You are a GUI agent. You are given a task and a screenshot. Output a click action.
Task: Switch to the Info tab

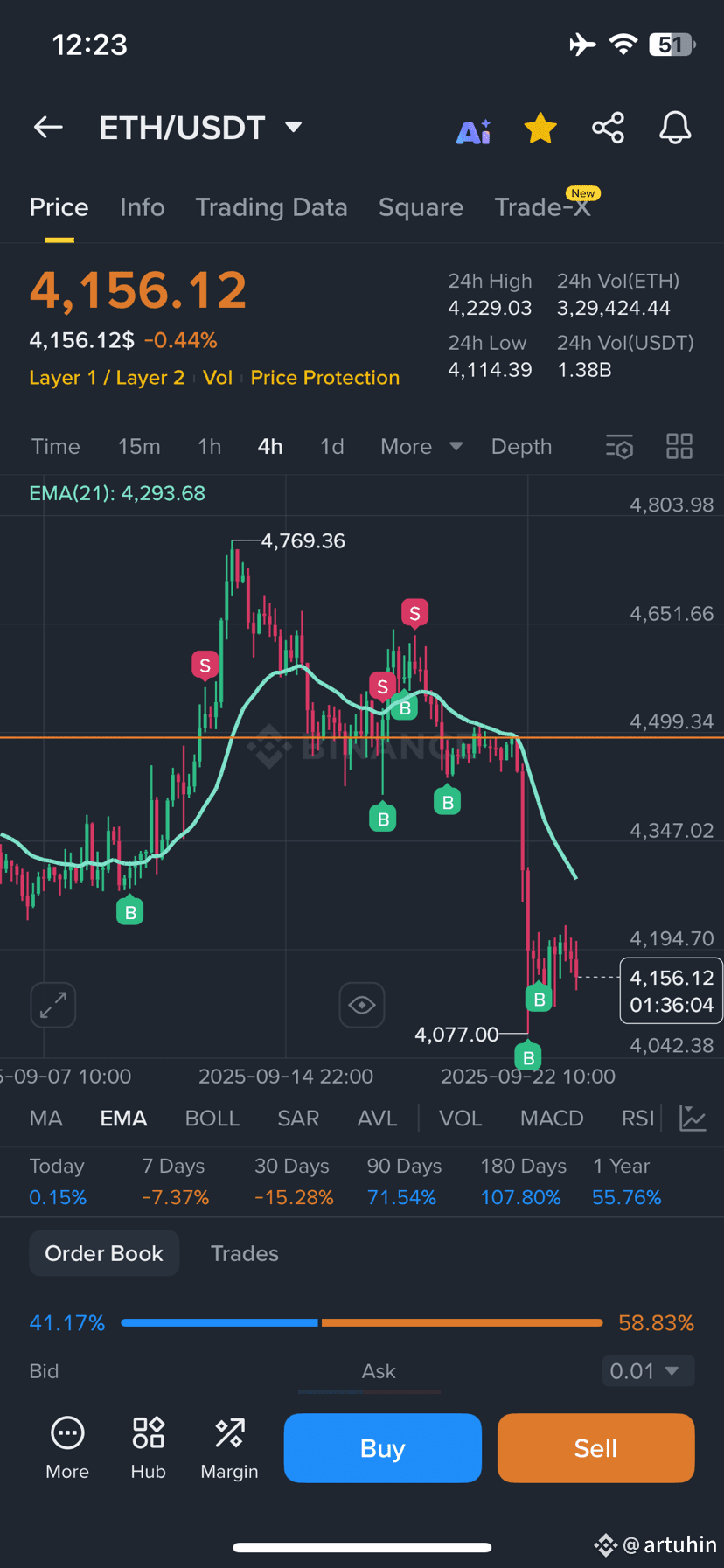(x=142, y=207)
